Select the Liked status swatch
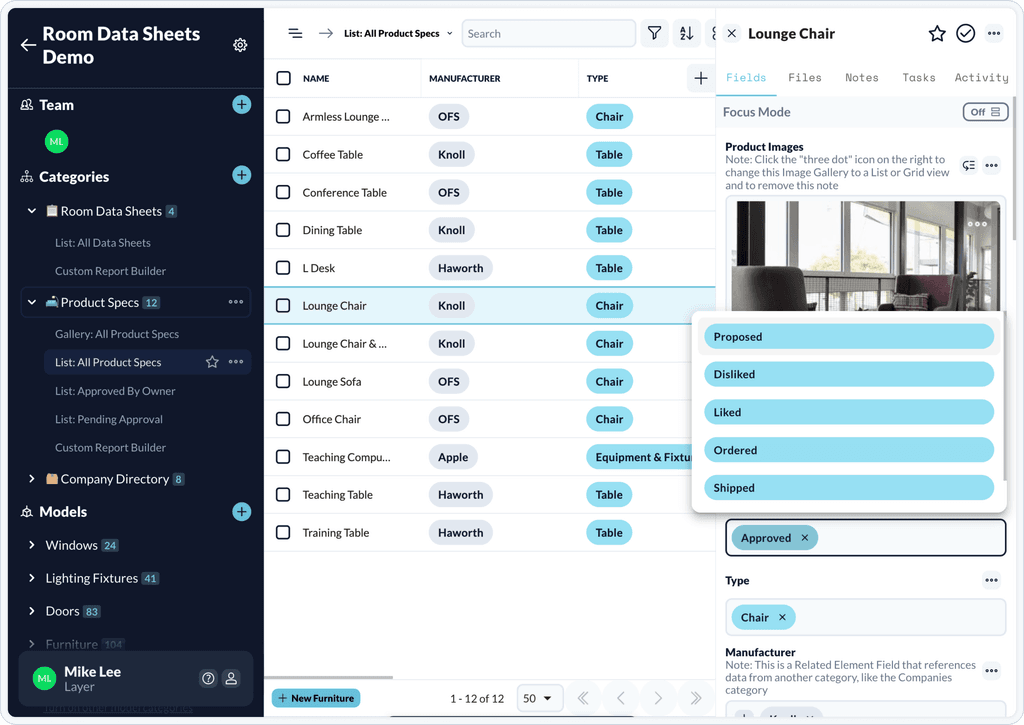This screenshot has width=1024, height=725. [847, 412]
